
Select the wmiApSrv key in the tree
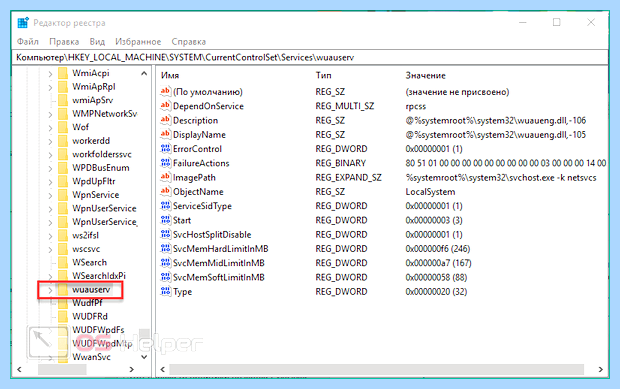click(93, 100)
